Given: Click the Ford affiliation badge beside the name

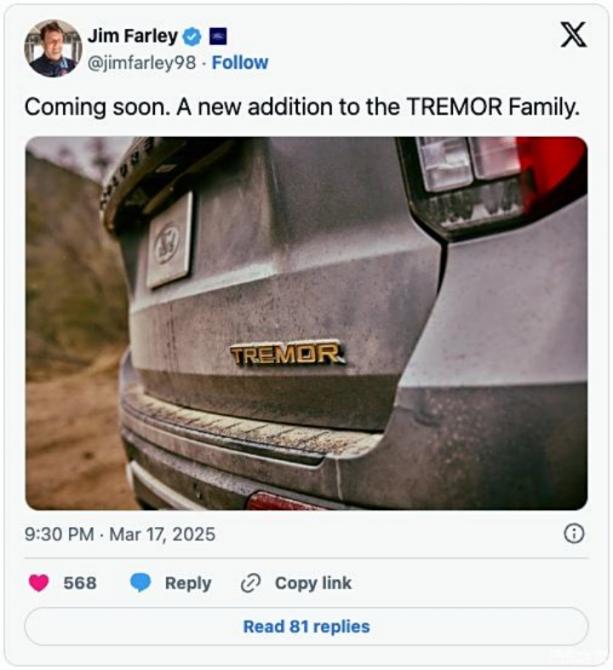Looking at the screenshot, I should pyautogui.click(x=217, y=36).
